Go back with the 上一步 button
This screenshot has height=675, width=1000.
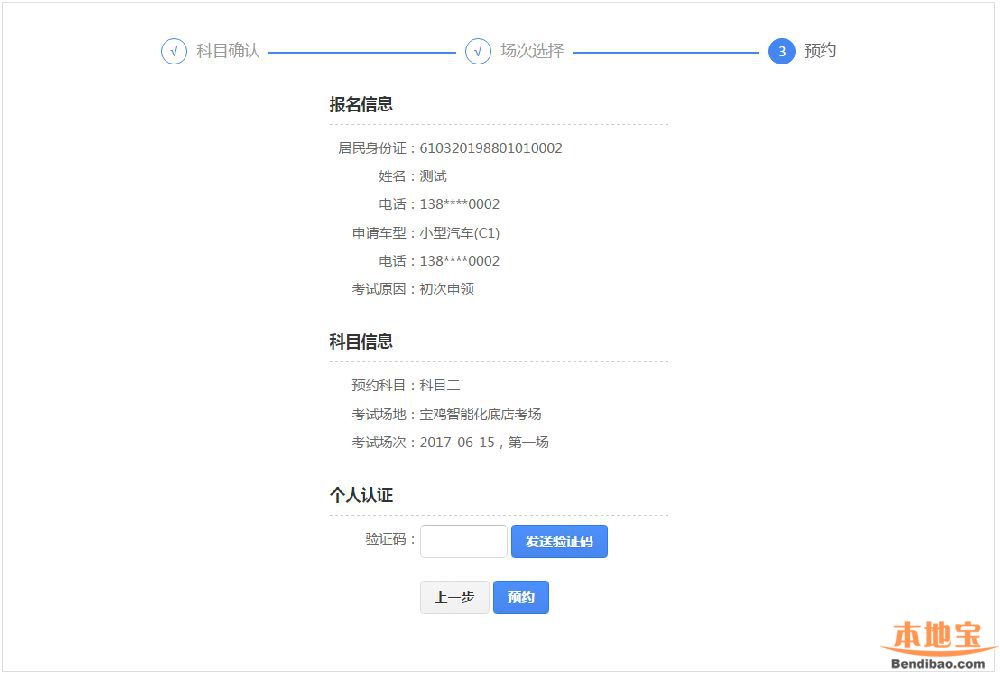click(x=455, y=597)
